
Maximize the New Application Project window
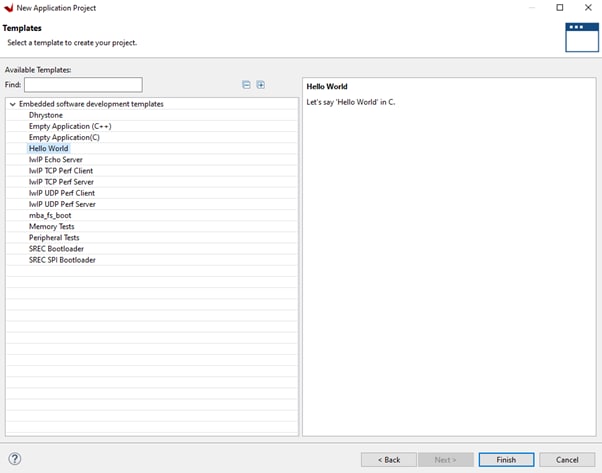559,8
